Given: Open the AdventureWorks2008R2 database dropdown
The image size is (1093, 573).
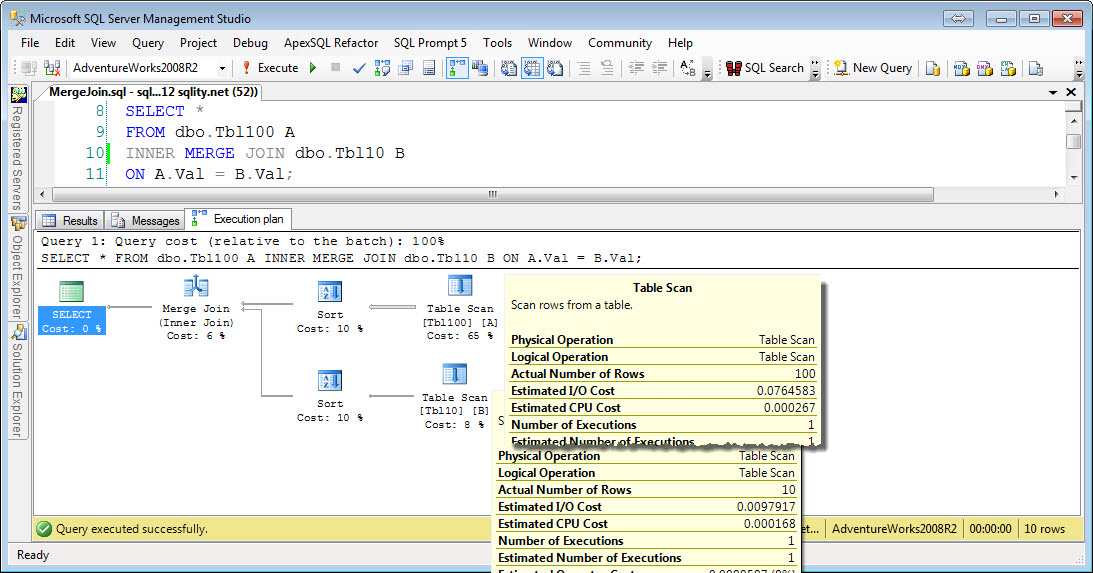Looking at the screenshot, I should tap(222, 68).
